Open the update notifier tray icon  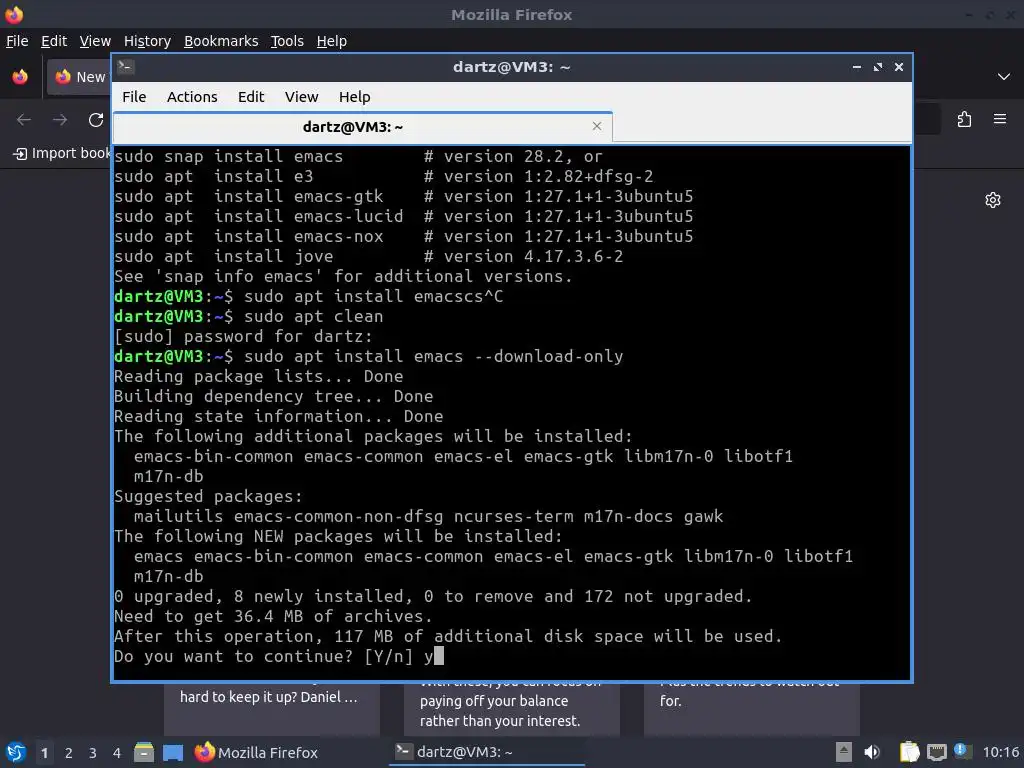[962, 751]
